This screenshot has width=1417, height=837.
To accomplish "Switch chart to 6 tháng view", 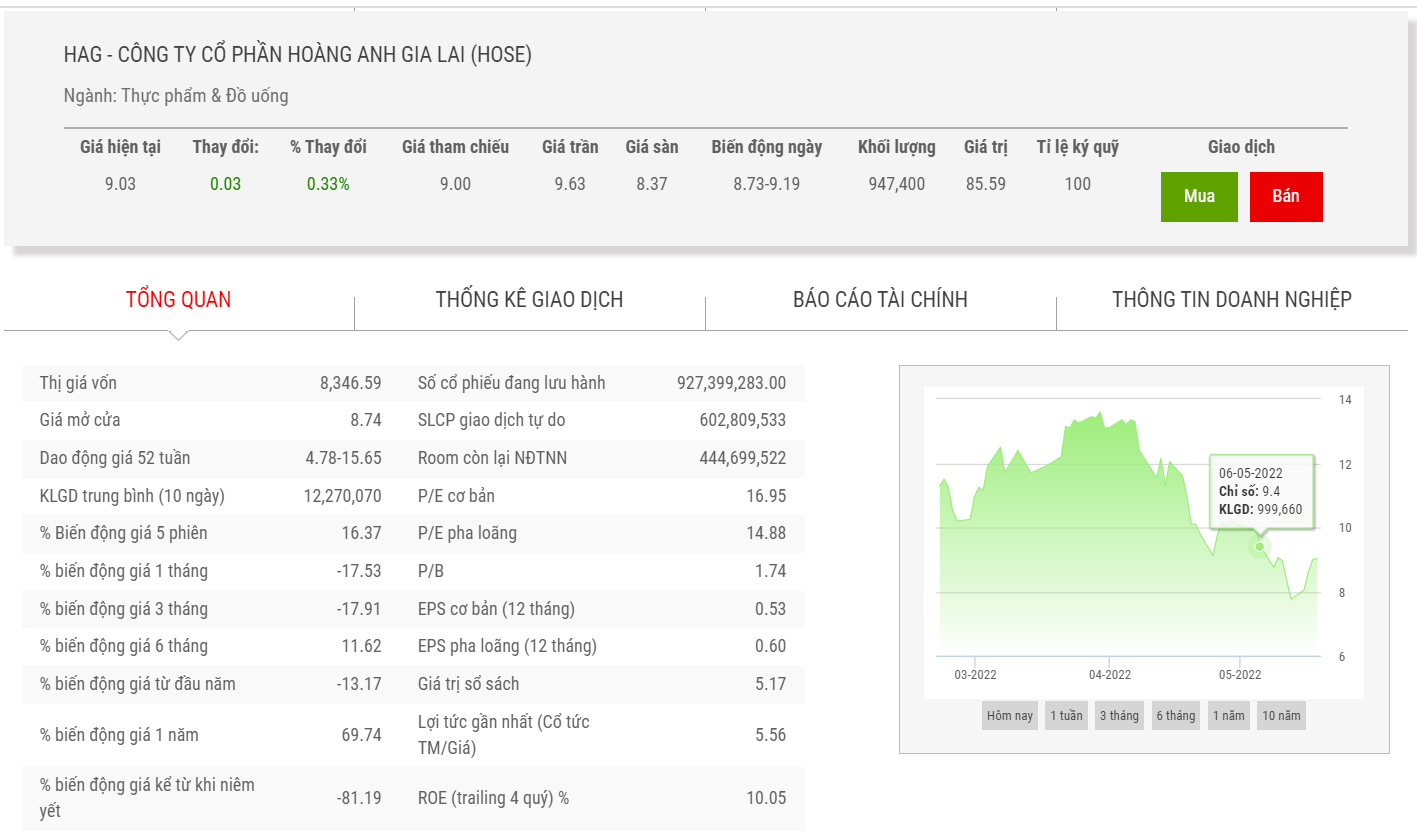I will [x=1175, y=716].
